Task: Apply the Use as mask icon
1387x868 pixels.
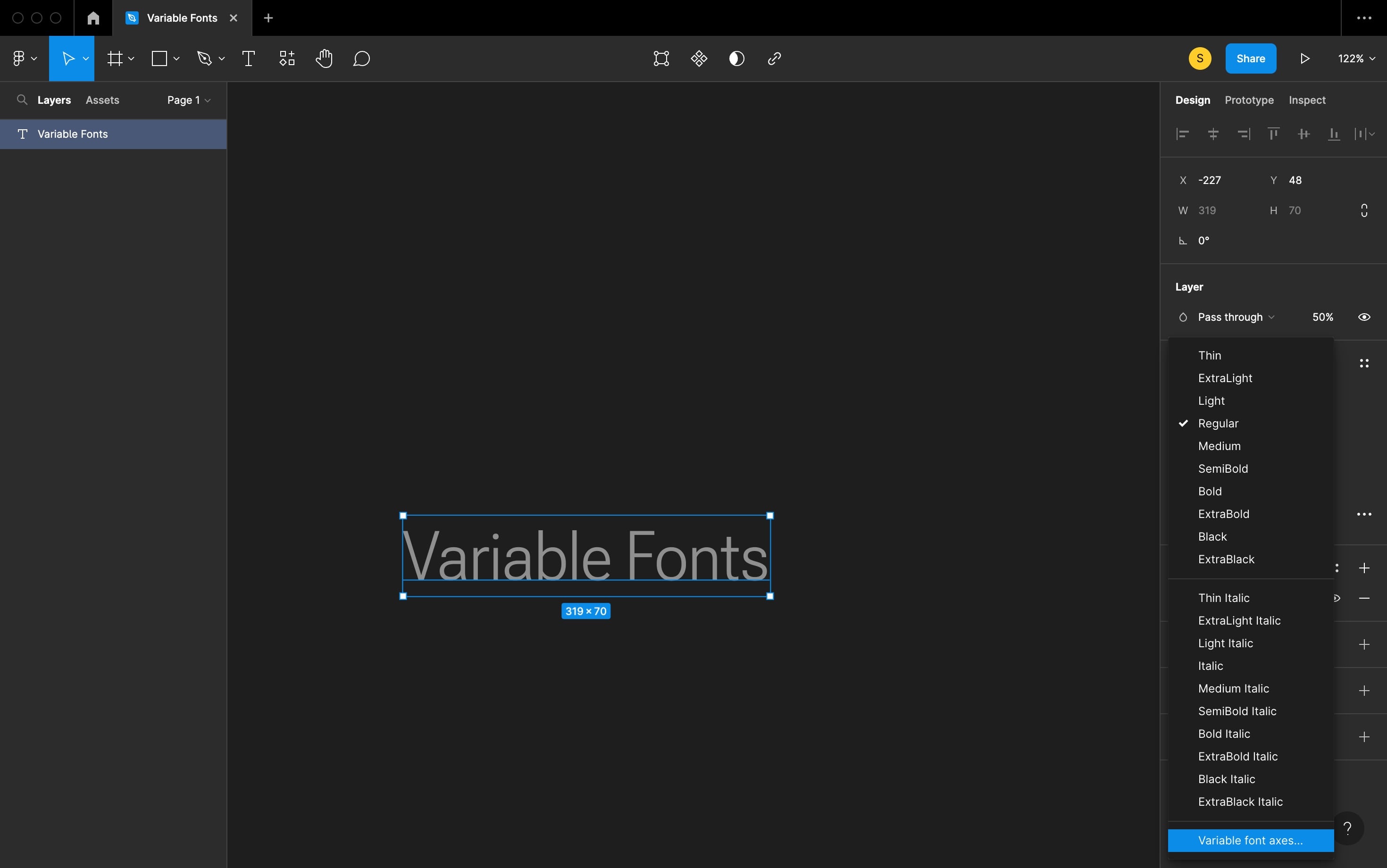Action: (736, 58)
